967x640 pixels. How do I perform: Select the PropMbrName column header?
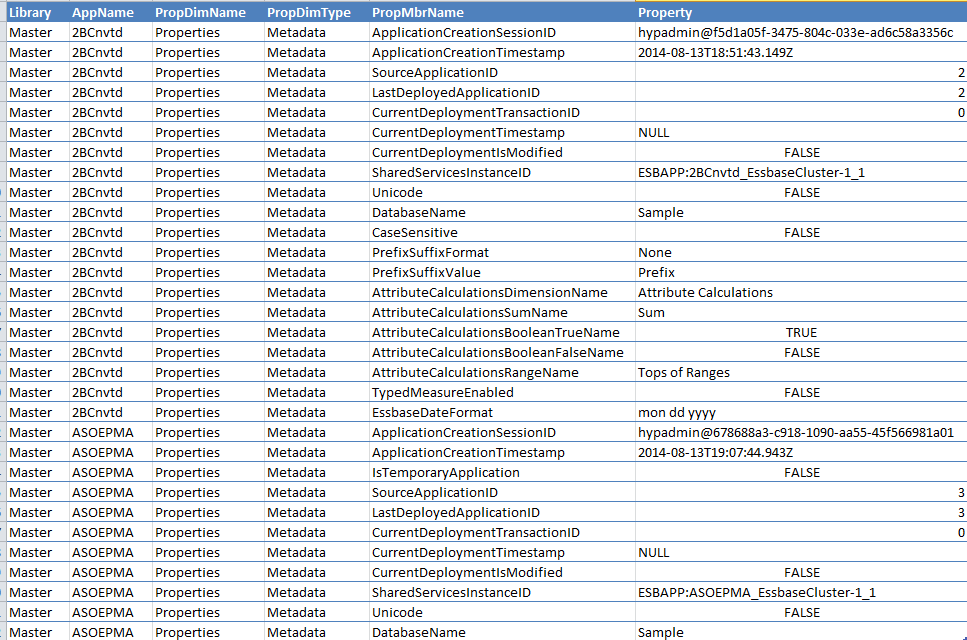coord(502,12)
